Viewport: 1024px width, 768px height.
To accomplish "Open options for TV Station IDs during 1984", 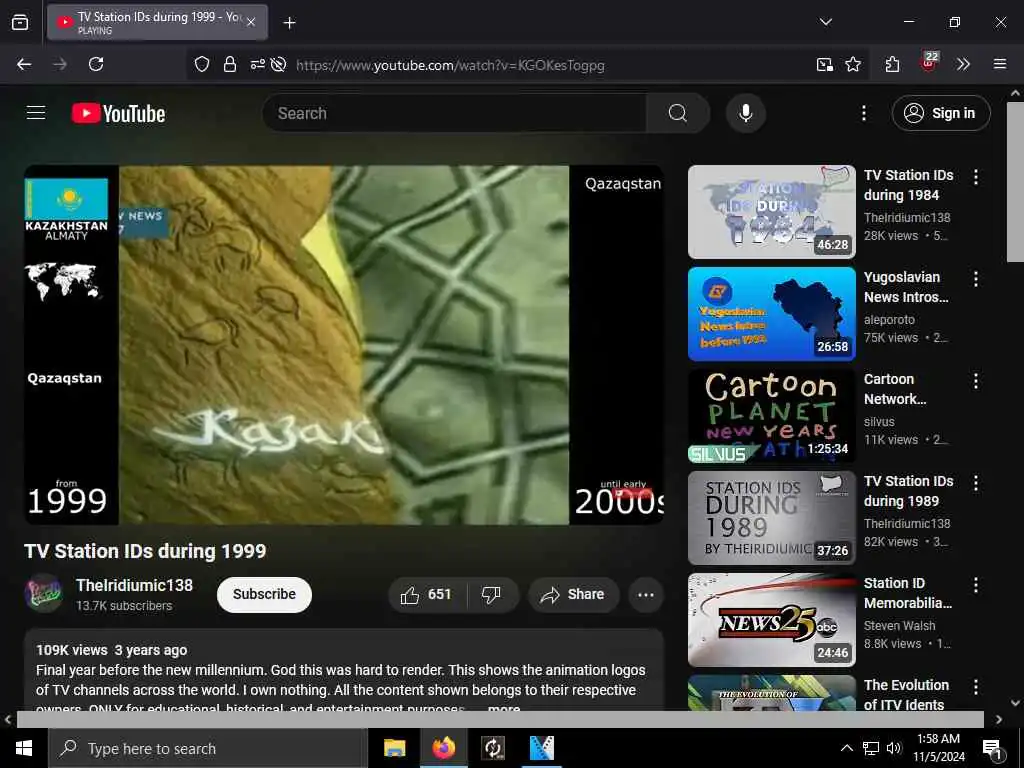I will (976, 177).
